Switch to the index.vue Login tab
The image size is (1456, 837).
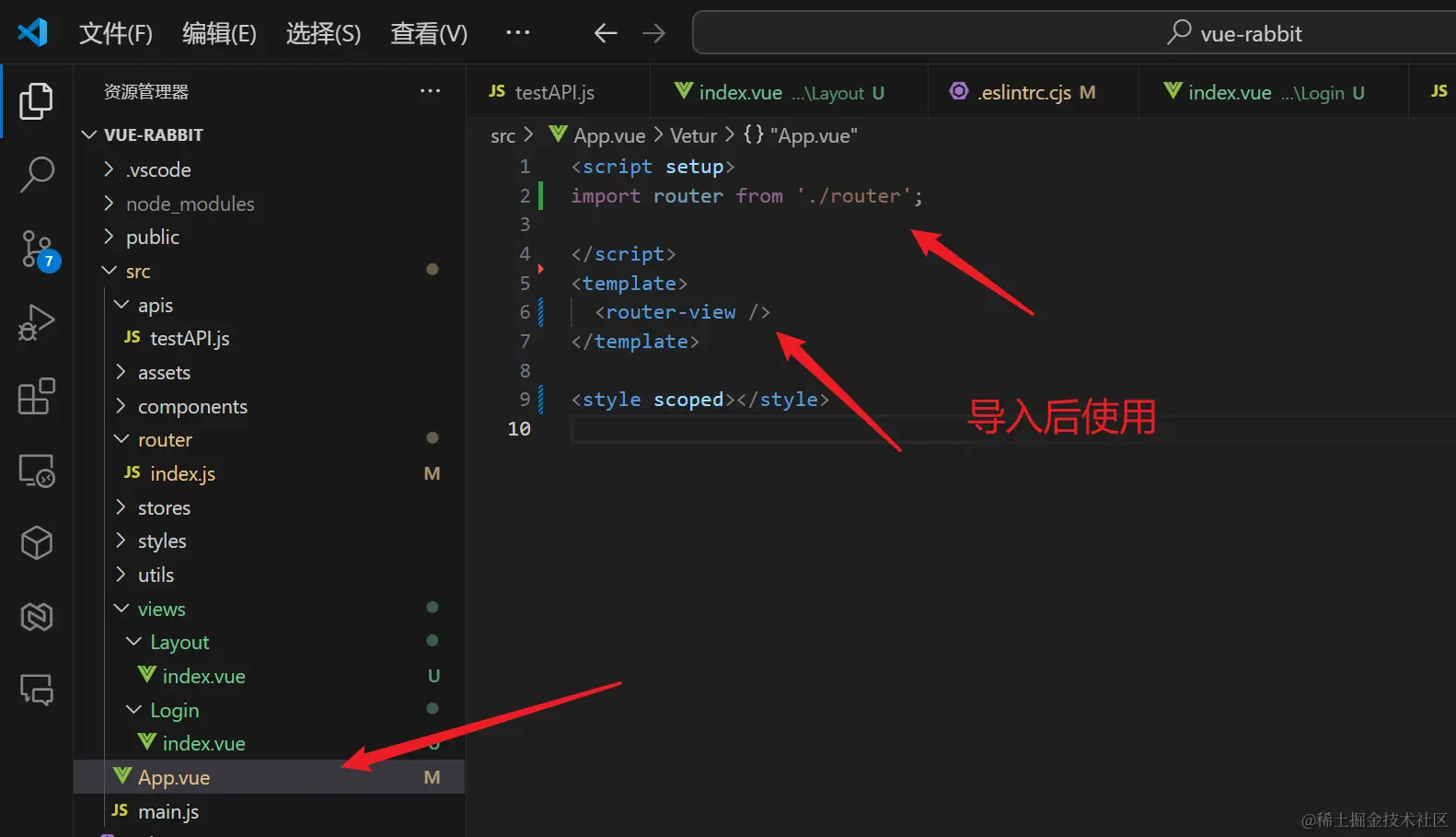point(1274,92)
